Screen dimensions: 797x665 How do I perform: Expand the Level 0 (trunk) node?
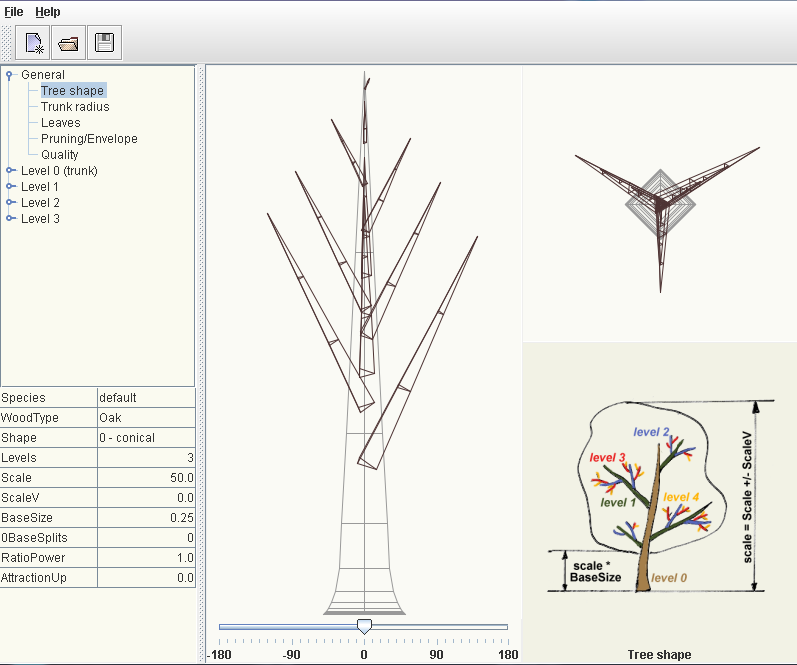[10, 171]
